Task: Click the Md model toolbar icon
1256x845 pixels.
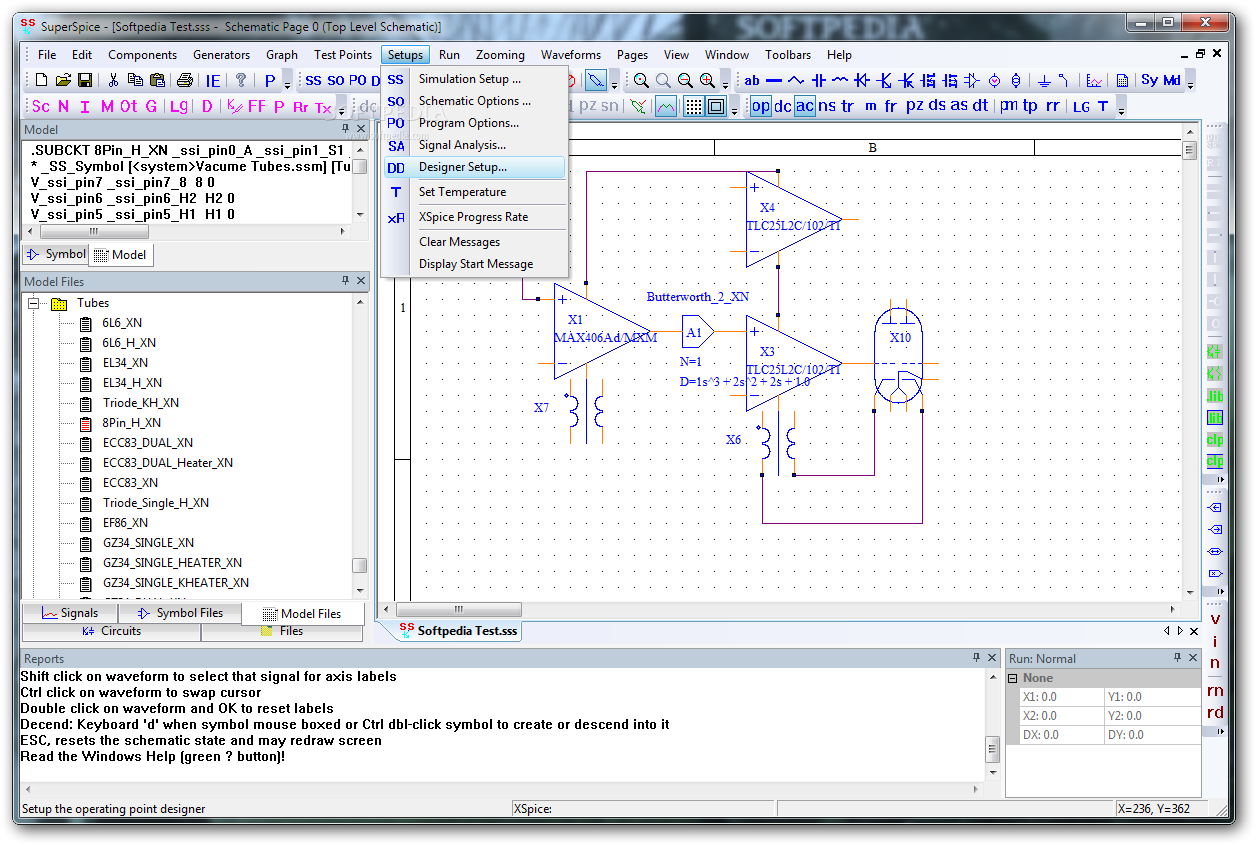Action: [1171, 80]
